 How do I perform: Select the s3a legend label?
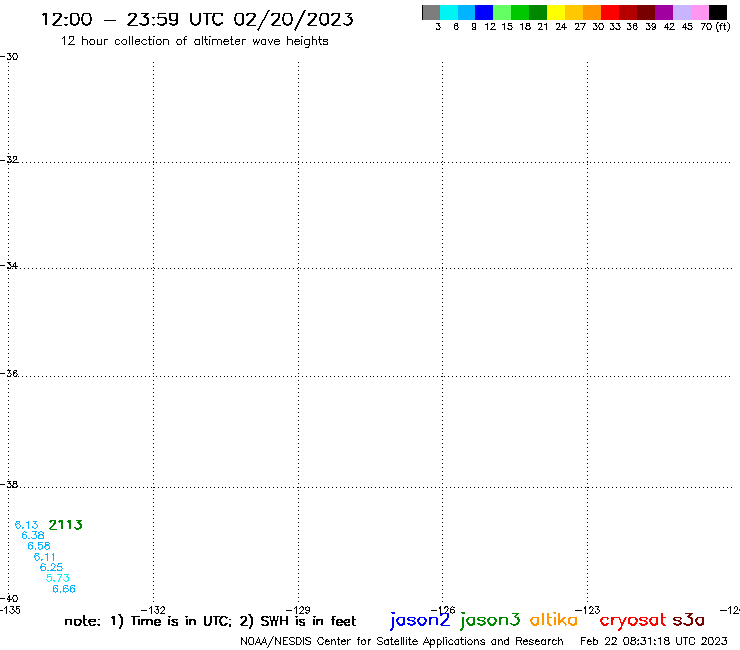[x=688, y=620]
